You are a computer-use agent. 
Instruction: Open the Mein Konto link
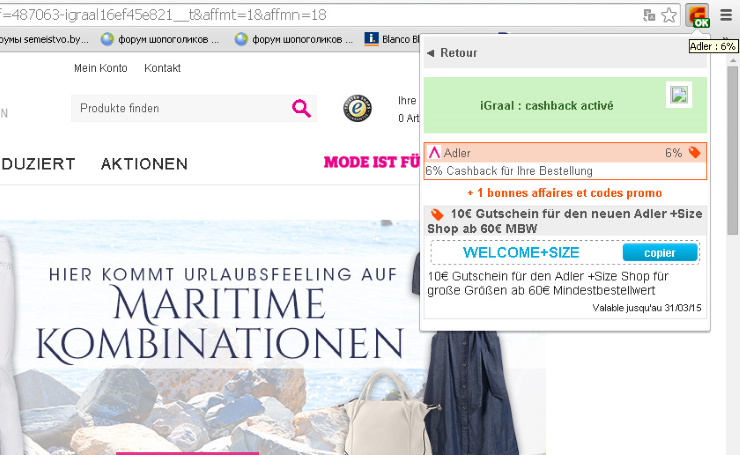[101, 68]
